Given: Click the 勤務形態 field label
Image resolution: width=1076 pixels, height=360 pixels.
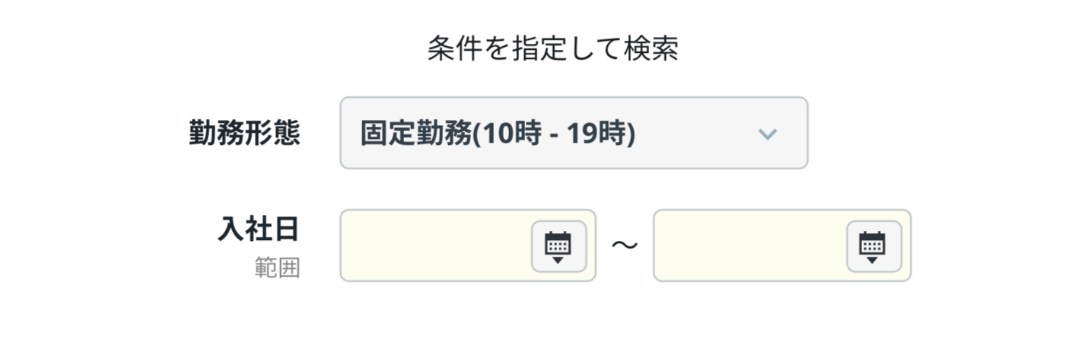Looking at the screenshot, I should (x=244, y=133).
